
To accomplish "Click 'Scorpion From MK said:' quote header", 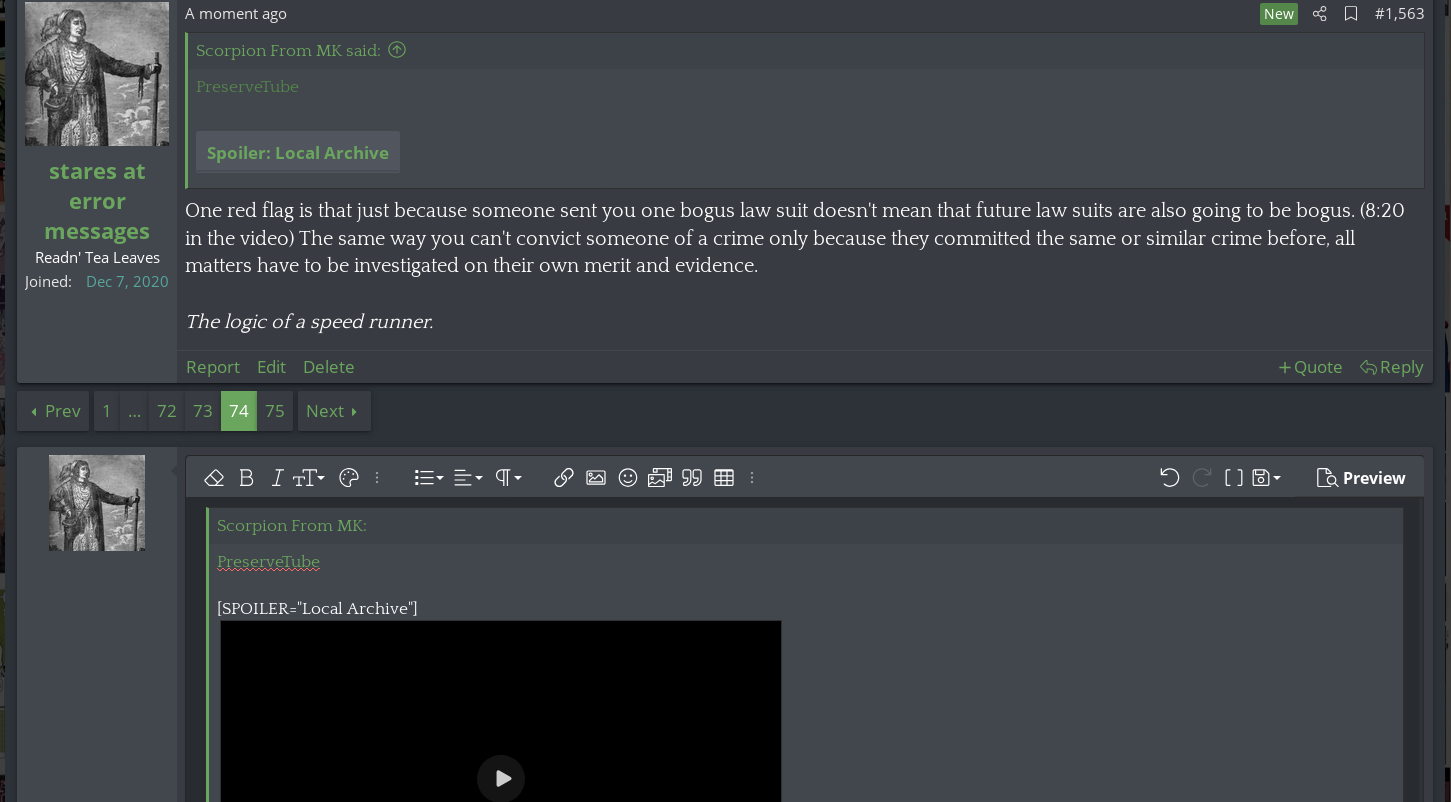I will coord(288,50).
